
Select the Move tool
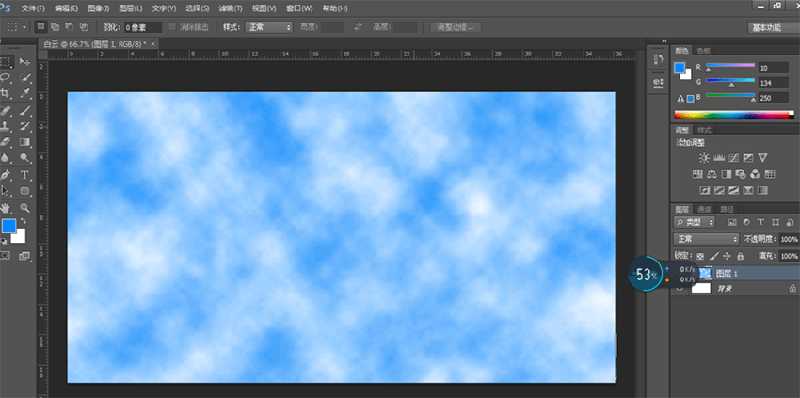pyautogui.click(x=24, y=62)
